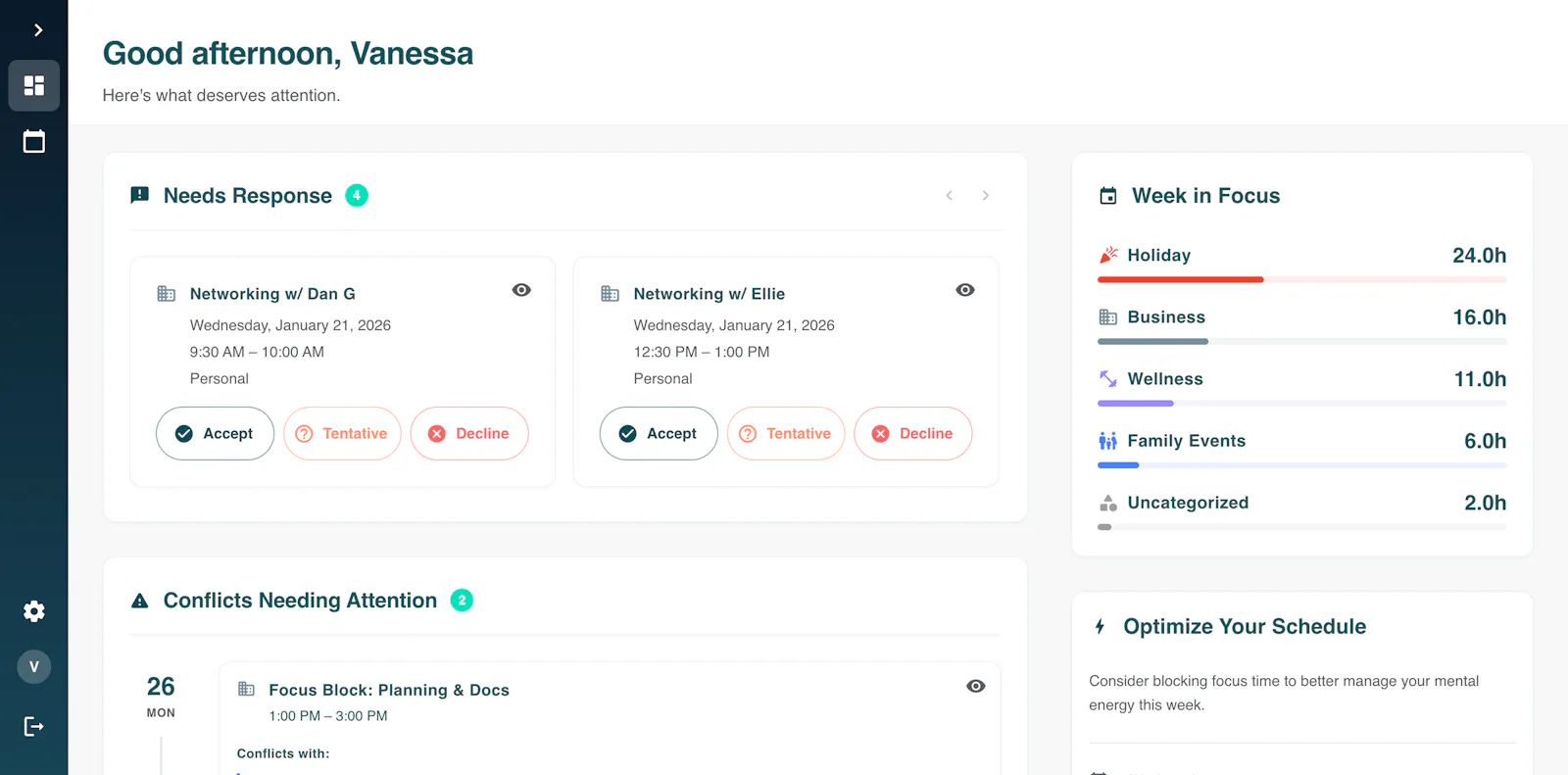This screenshot has width=1568, height=775.
Task: Click the Optimize Your Schedule lightning icon
Action: (x=1101, y=626)
